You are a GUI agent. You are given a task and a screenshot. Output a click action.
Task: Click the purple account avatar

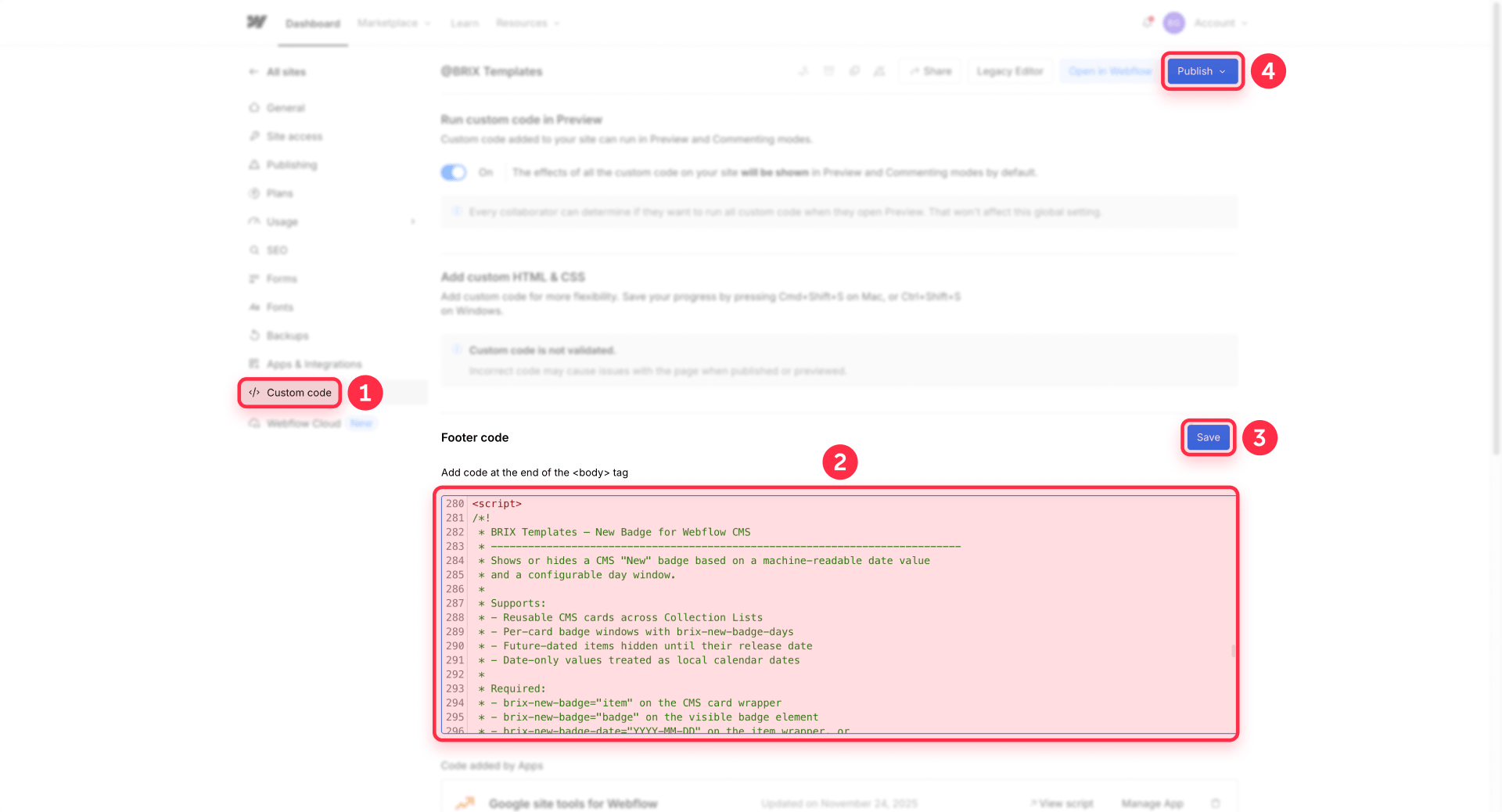coord(1173,23)
